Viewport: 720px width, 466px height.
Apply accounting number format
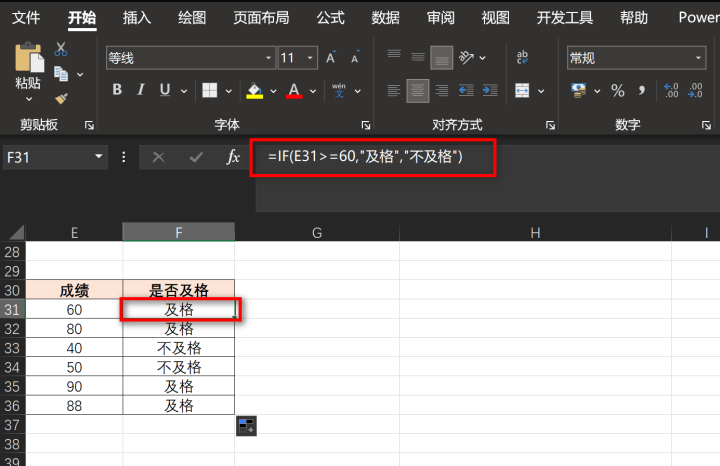579,90
